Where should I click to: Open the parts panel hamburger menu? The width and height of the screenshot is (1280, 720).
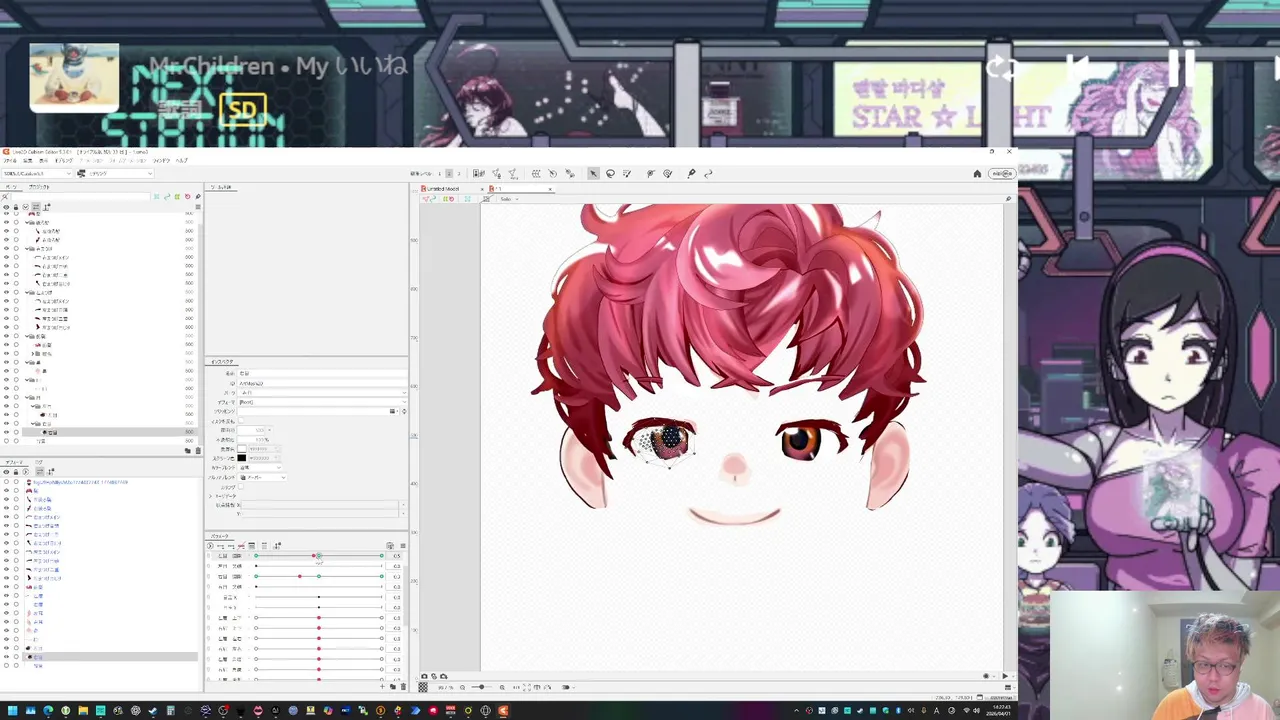[x=198, y=207]
